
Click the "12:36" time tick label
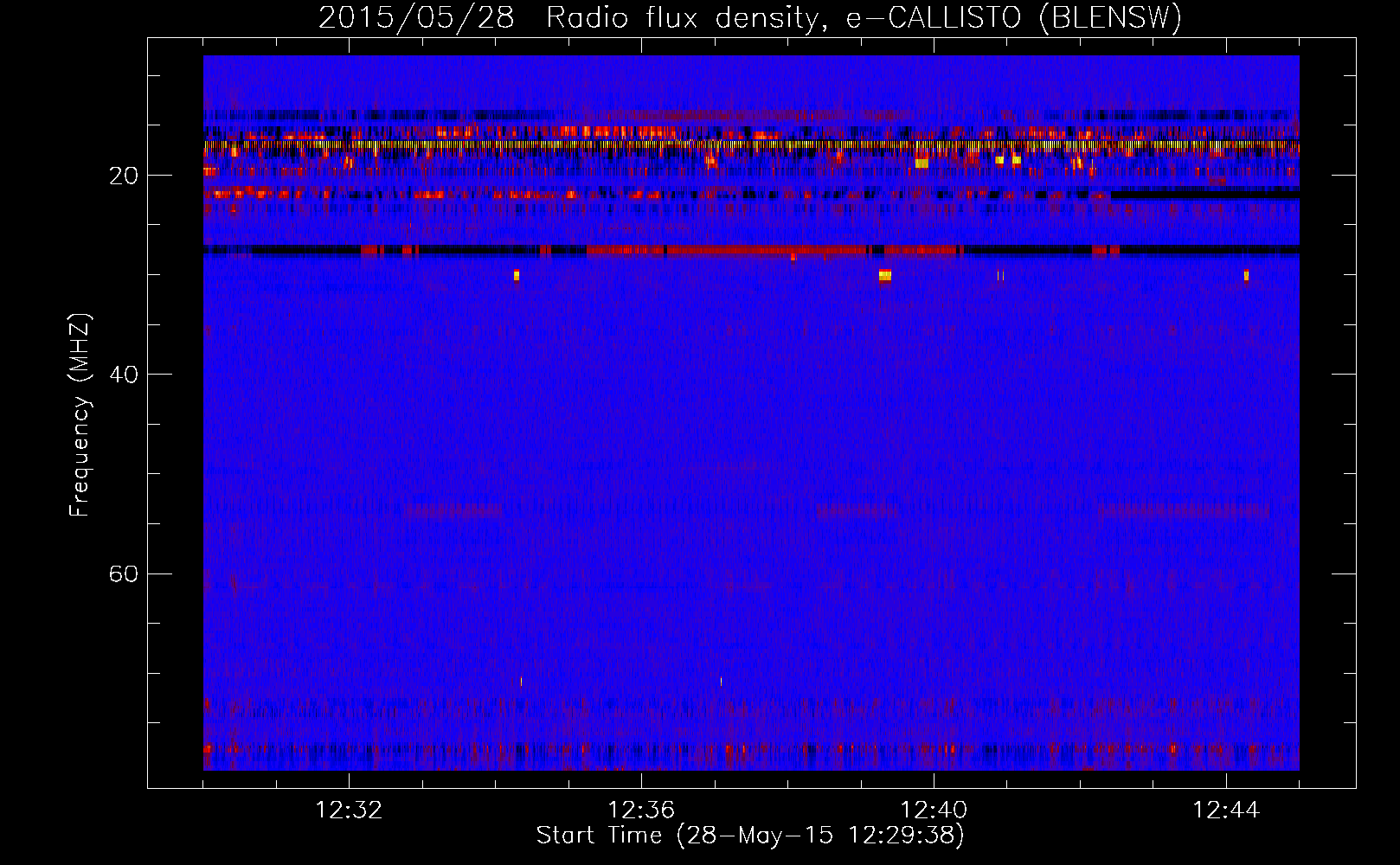coord(641,811)
